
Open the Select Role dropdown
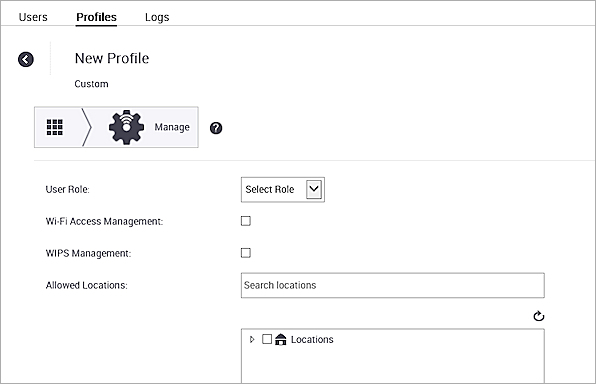click(283, 189)
